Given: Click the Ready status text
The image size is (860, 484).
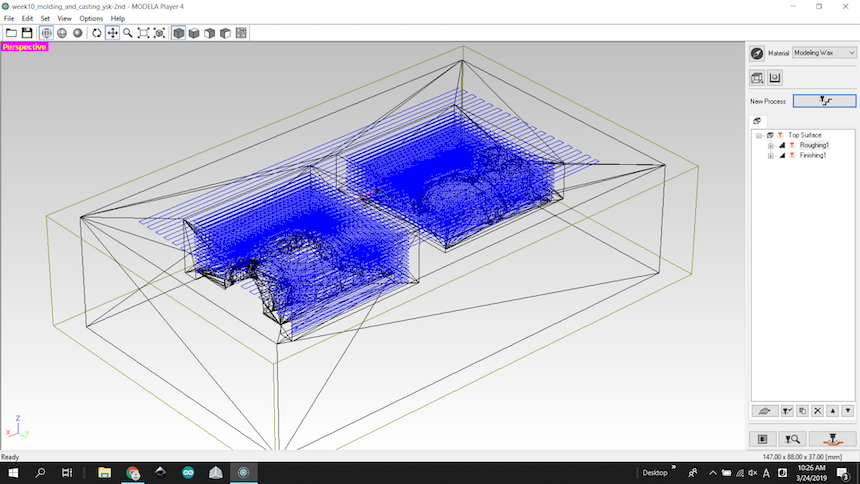Looking at the screenshot, I should pos(10,457).
